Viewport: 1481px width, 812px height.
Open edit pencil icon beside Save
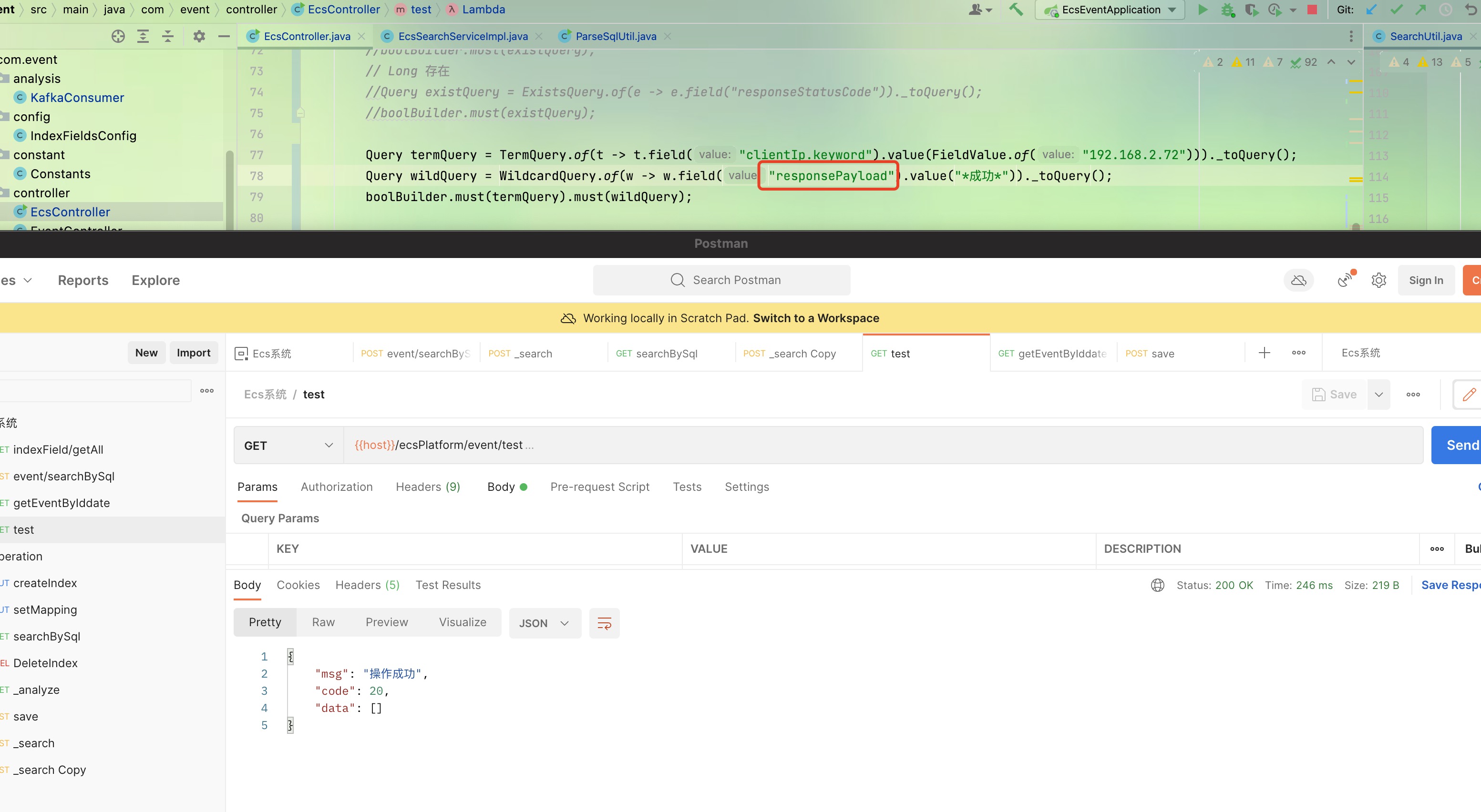coord(1469,394)
